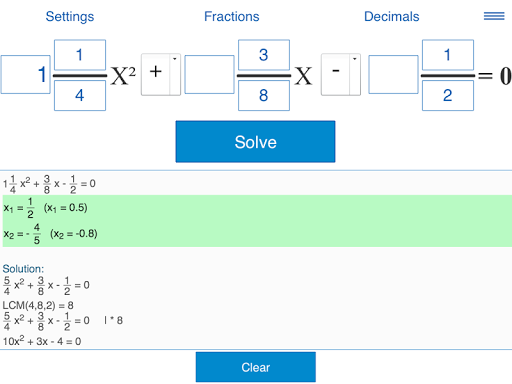Switch to the Fractions tab
Viewport: 512px width, 384px height.
pyautogui.click(x=232, y=16)
